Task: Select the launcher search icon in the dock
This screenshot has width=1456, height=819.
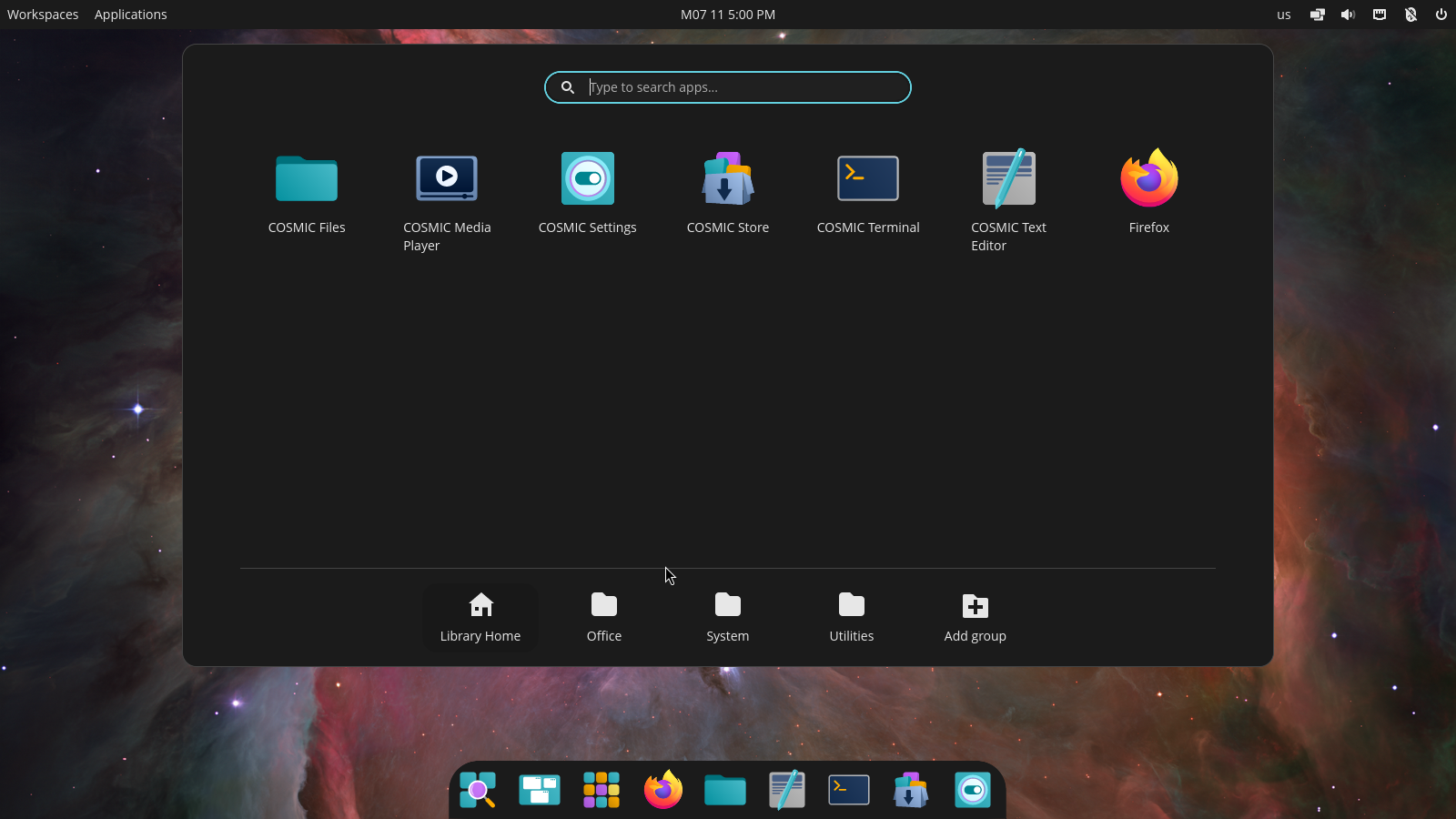Action: tap(478, 790)
